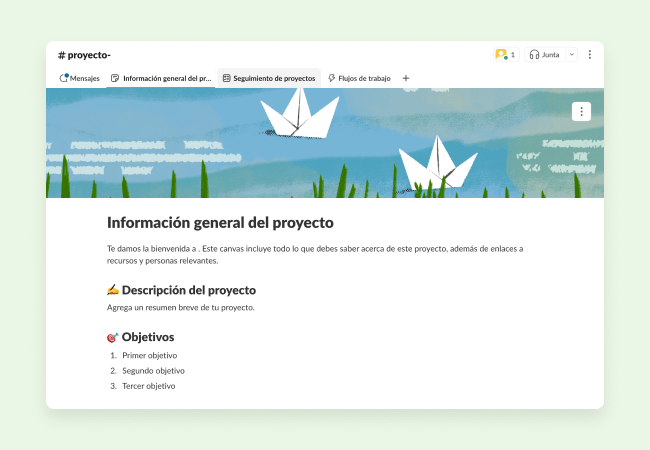Click the Información general del proyecto heading
The image size is (650, 450).
220,222
